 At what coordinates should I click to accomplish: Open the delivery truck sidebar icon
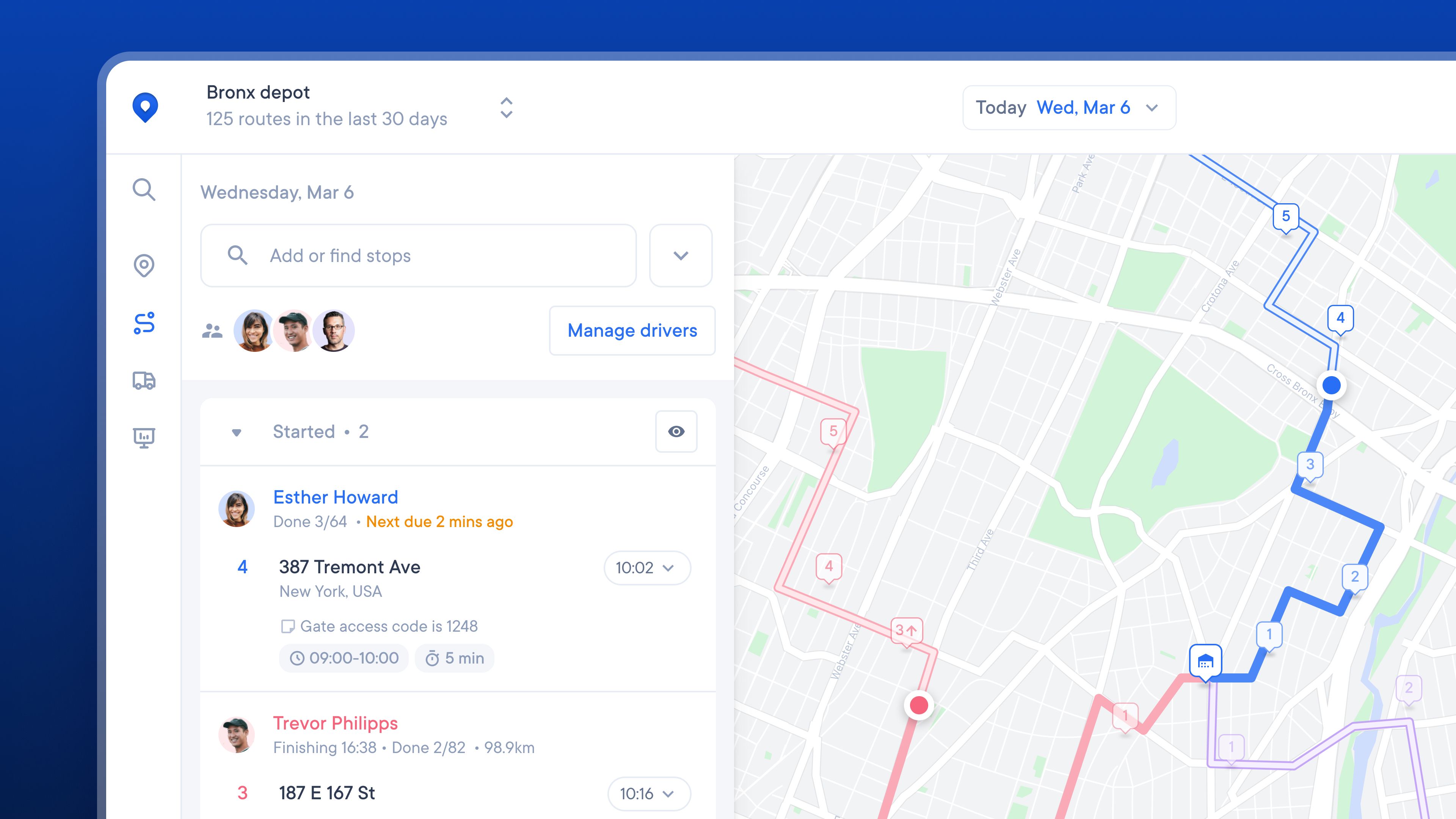(x=144, y=380)
